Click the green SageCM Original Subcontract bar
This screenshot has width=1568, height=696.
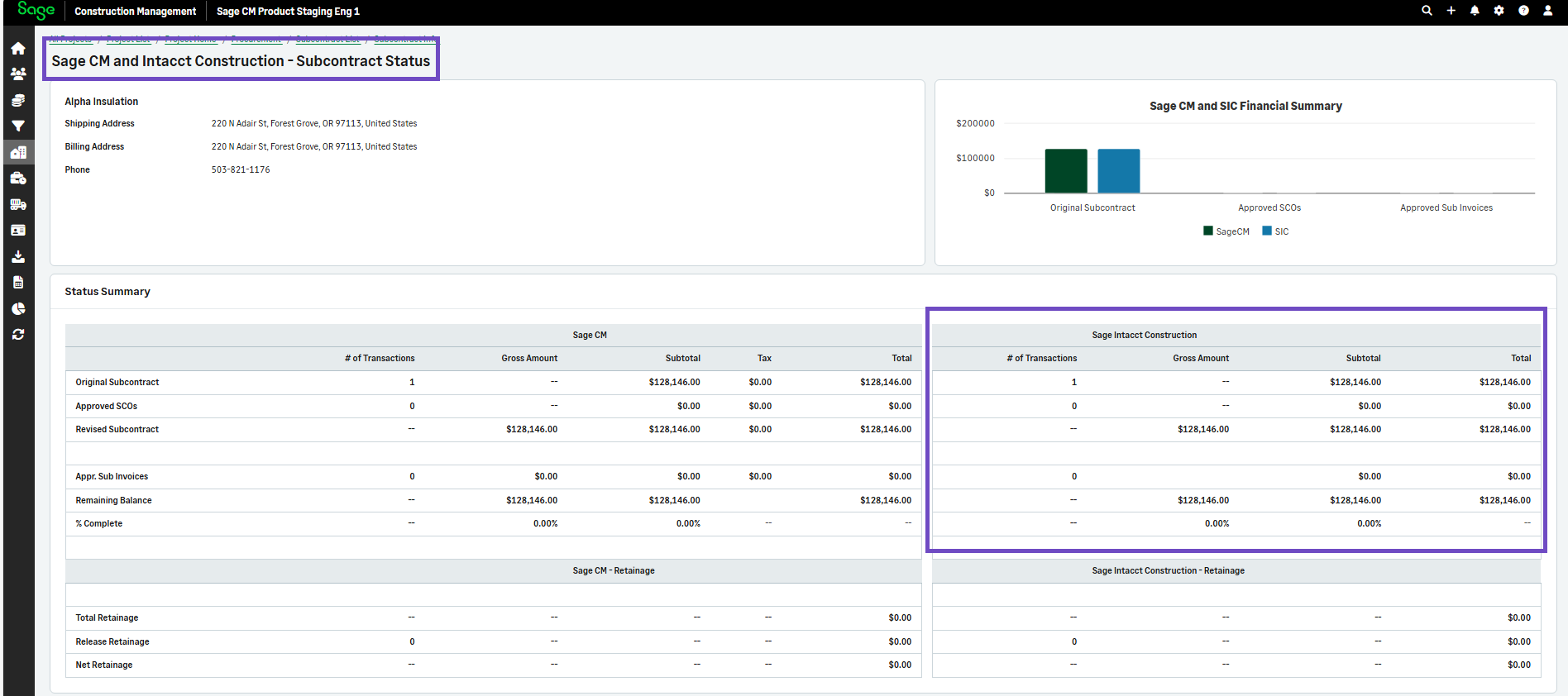tap(1065, 171)
